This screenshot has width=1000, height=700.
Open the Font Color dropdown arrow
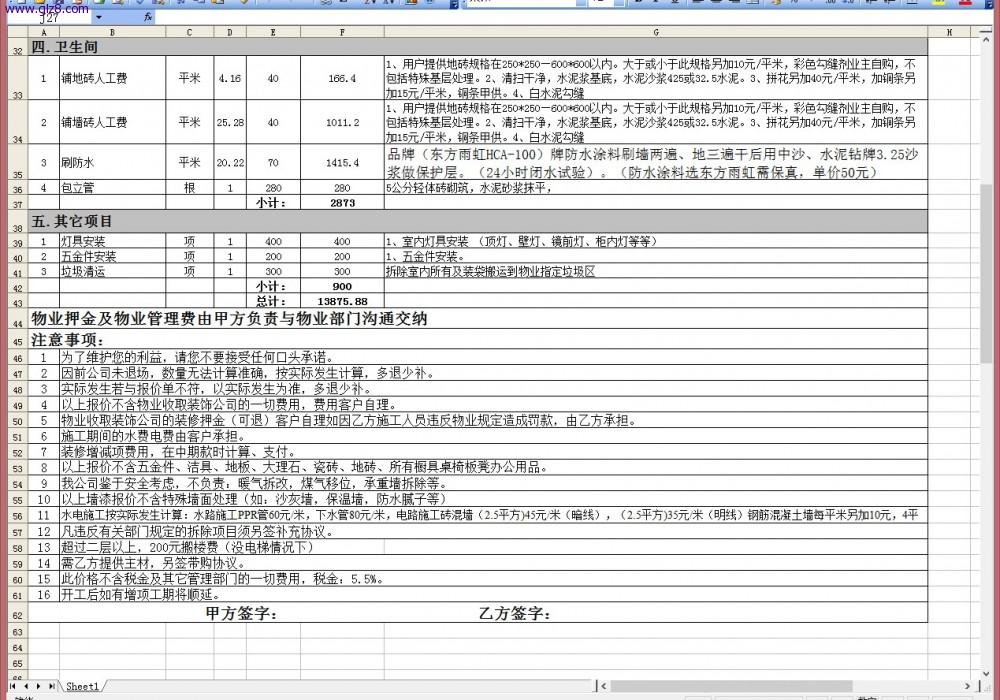pyautogui.click(x=978, y=3)
